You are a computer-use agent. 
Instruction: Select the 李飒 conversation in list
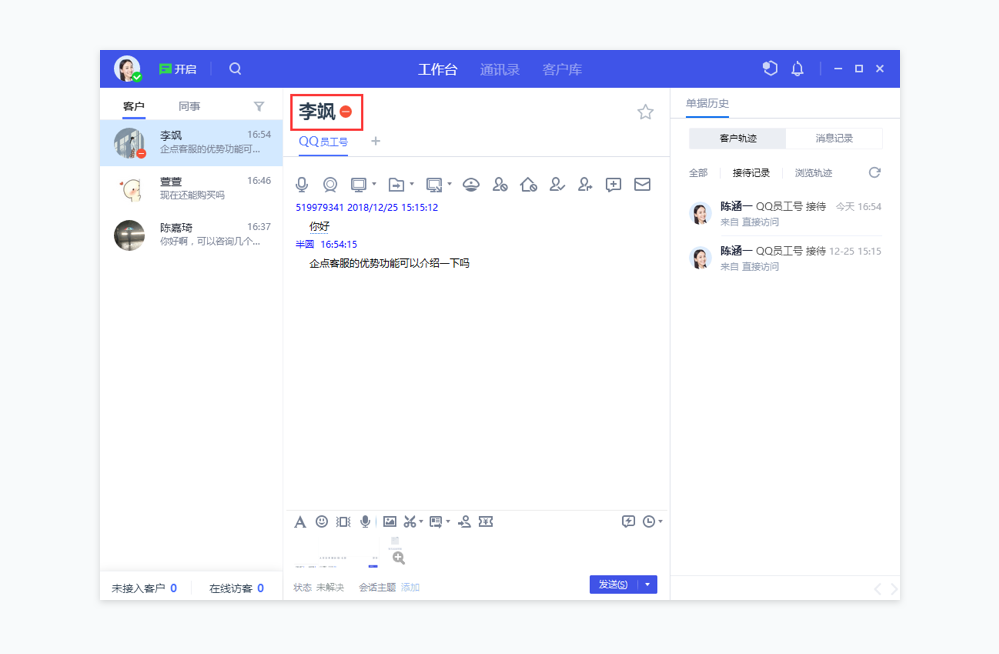click(x=191, y=143)
